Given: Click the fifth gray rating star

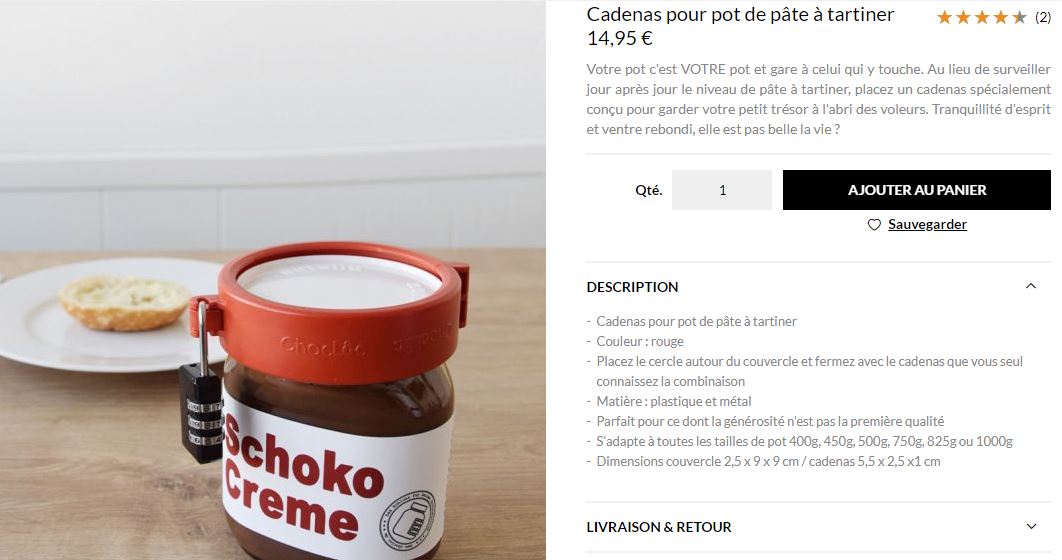Looking at the screenshot, I should (x=1019, y=18).
